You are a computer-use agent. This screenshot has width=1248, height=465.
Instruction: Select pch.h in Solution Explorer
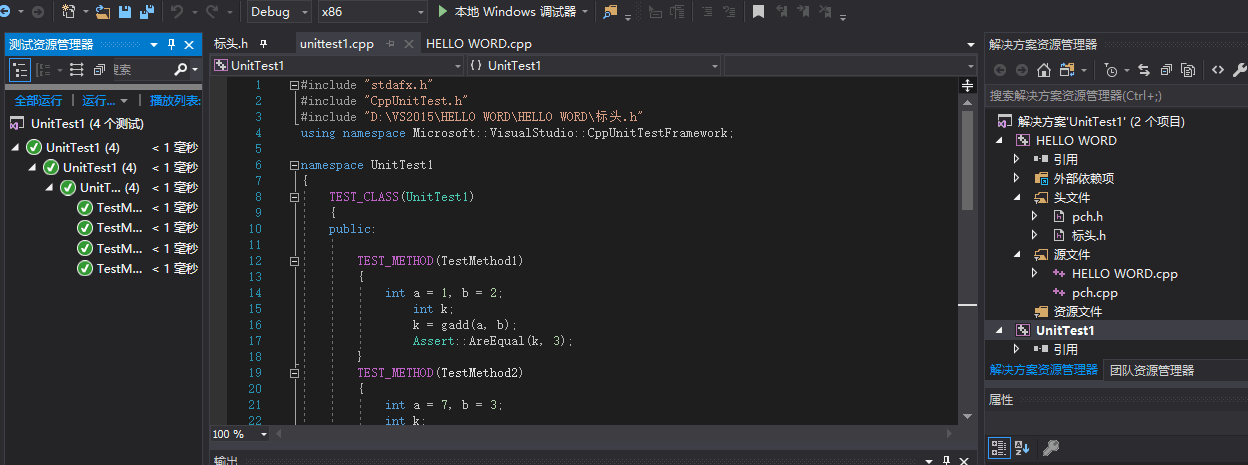(x=1087, y=217)
